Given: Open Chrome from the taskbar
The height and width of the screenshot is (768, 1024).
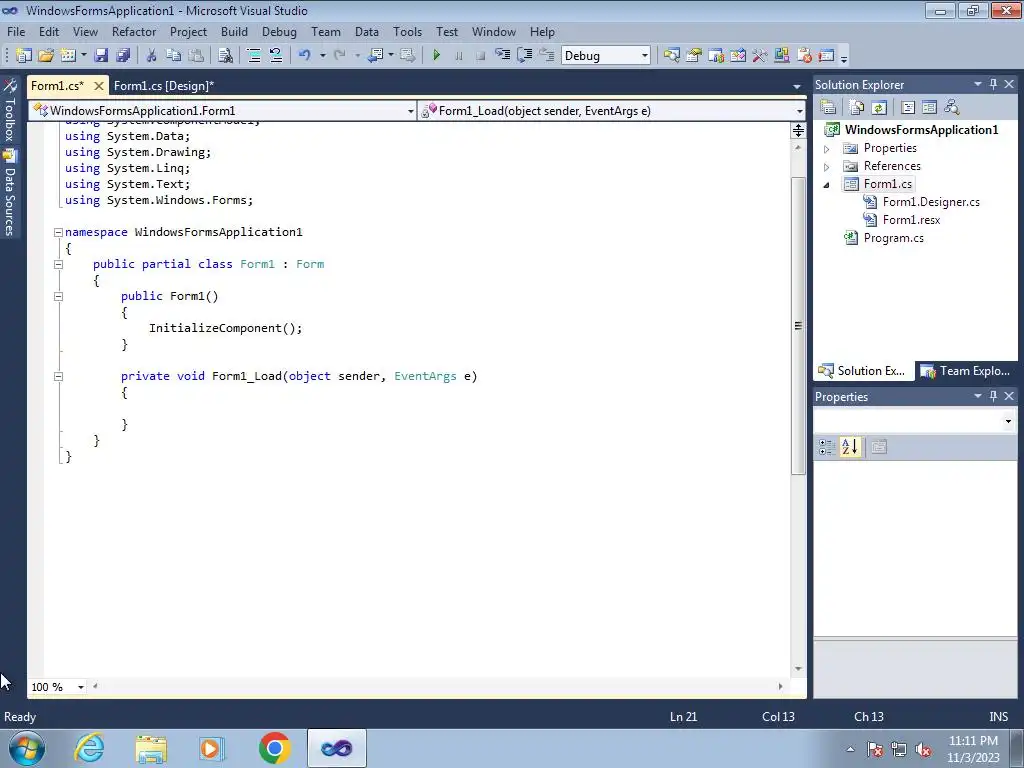Looking at the screenshot, I should (274, 748).
